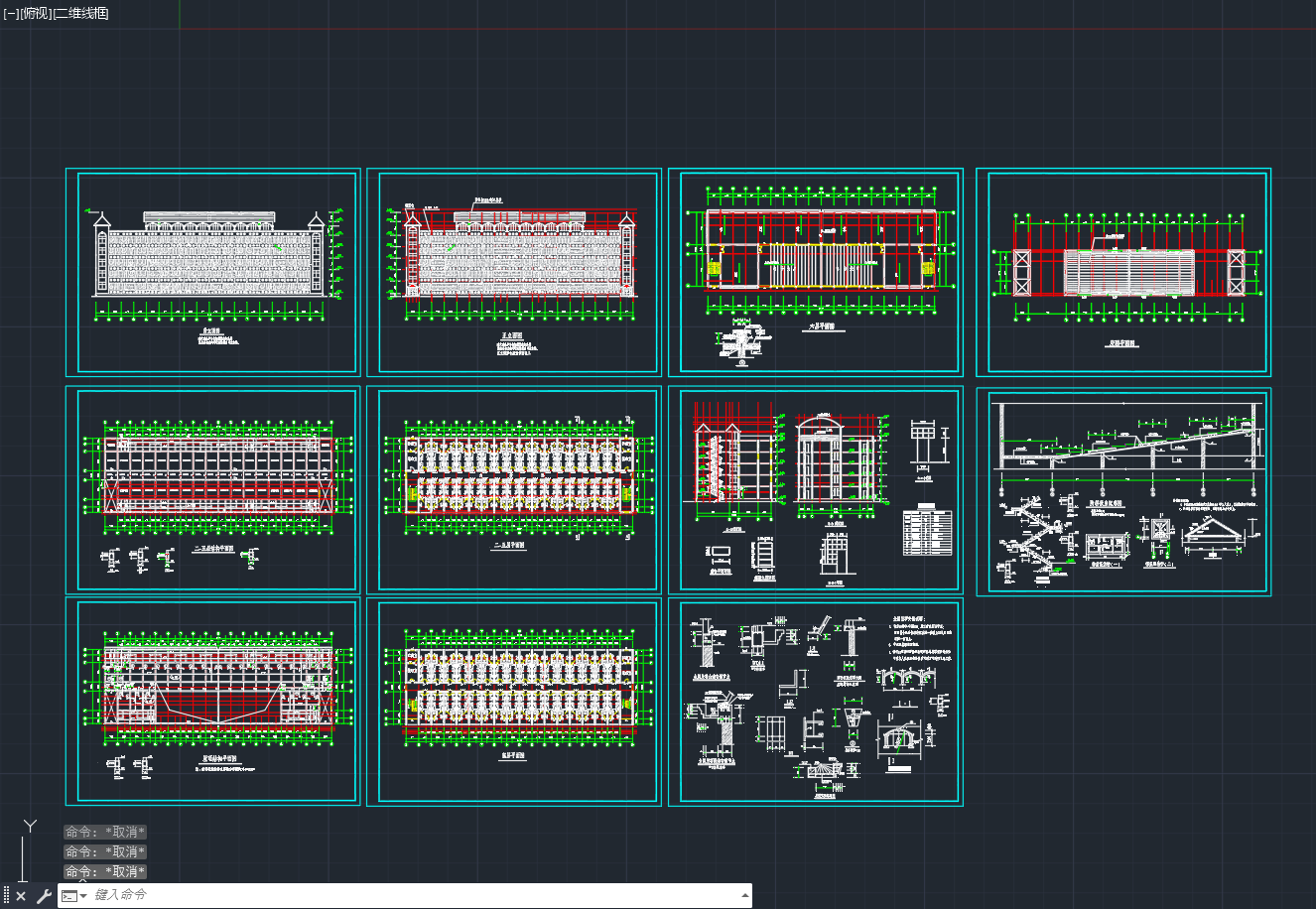The width and height of the screenshot is (1316, 909).
Task: Open the 二维线框 visual style menu
Action: click(81, 13)
